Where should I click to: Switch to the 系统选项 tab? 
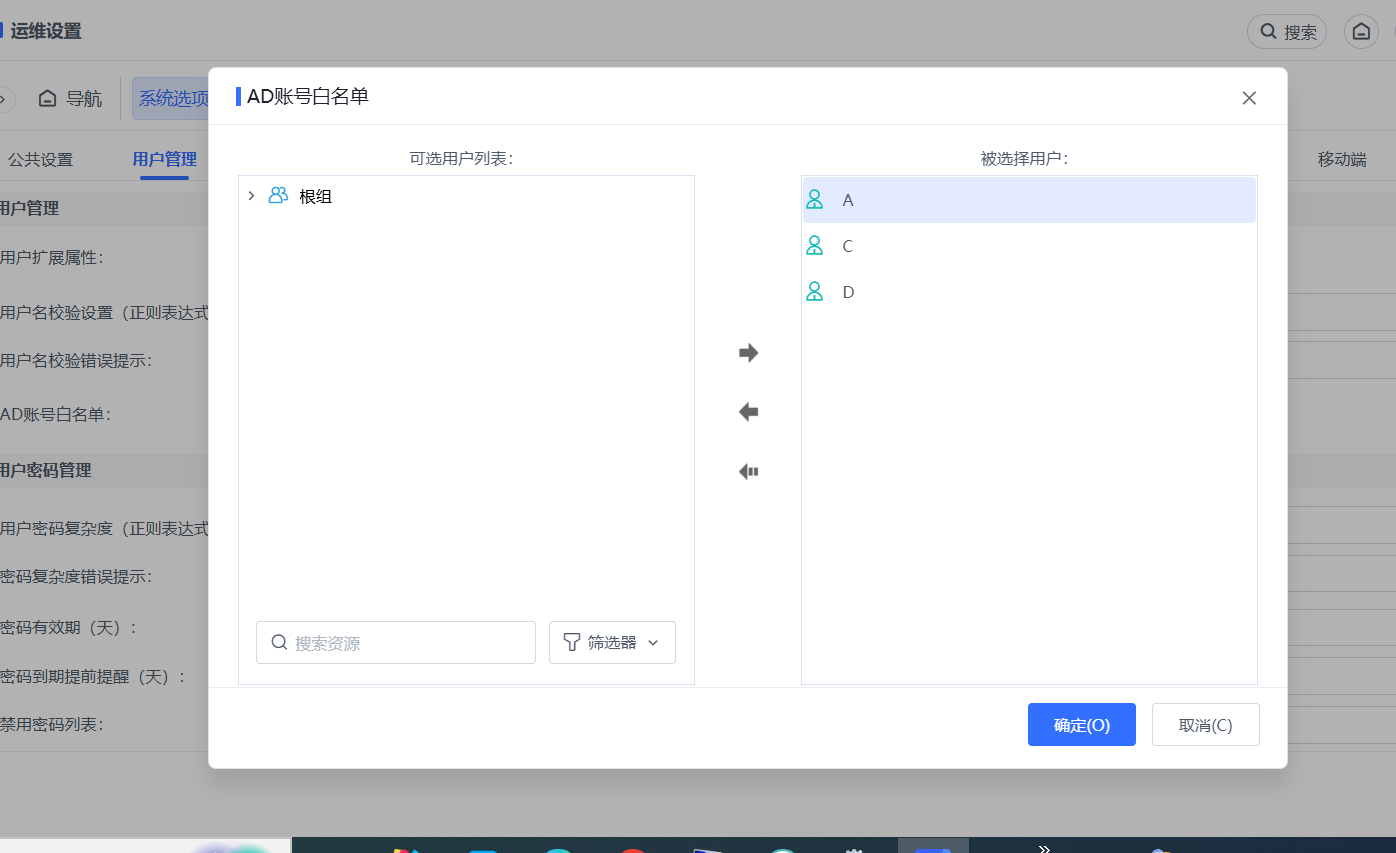pos(172,98)
